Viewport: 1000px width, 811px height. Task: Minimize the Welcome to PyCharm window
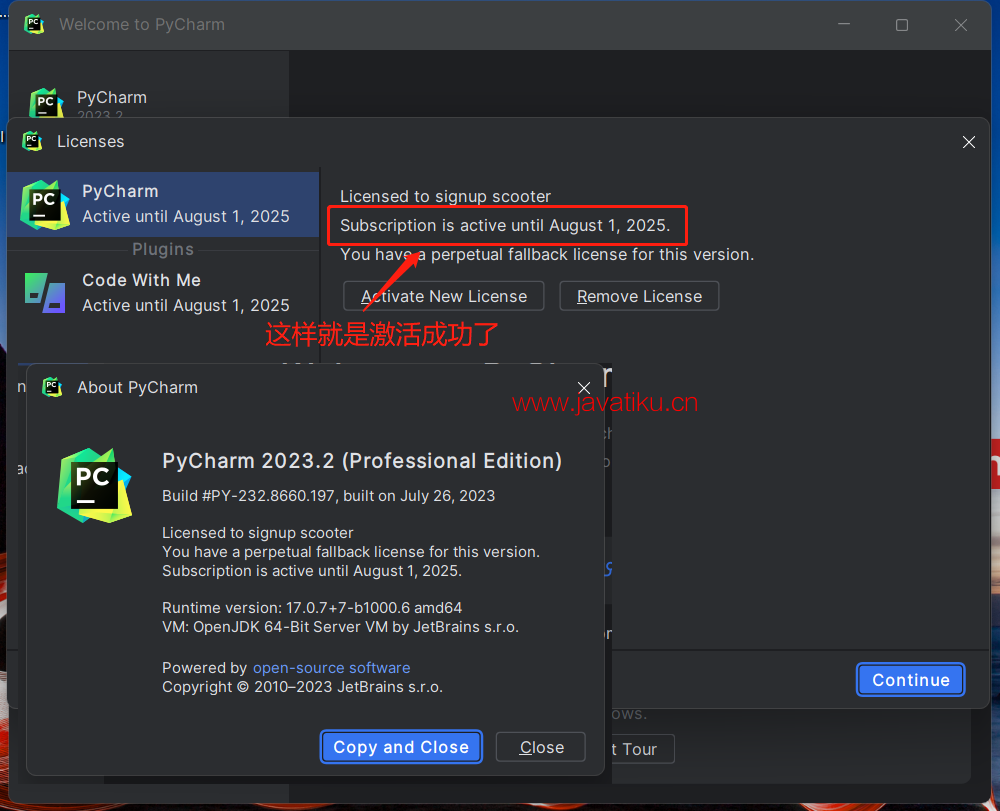pyautogui.click(x=844, y=25)
